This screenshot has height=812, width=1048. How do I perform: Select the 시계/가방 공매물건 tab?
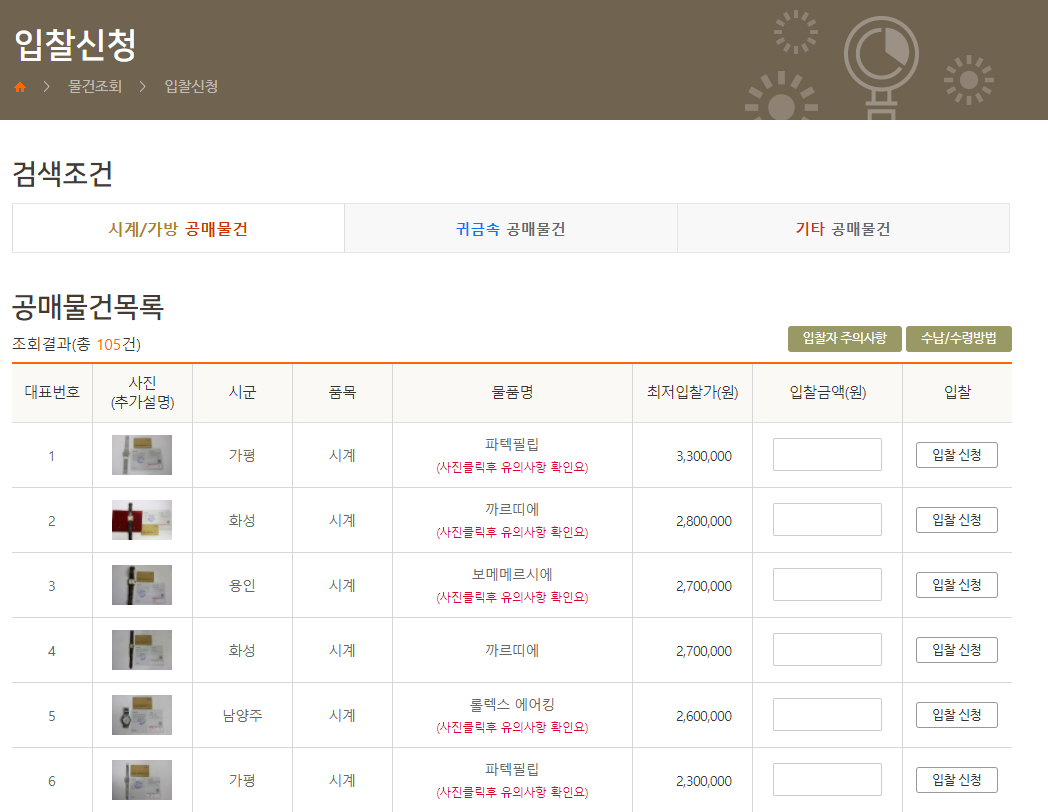click(x=178, y=229)
